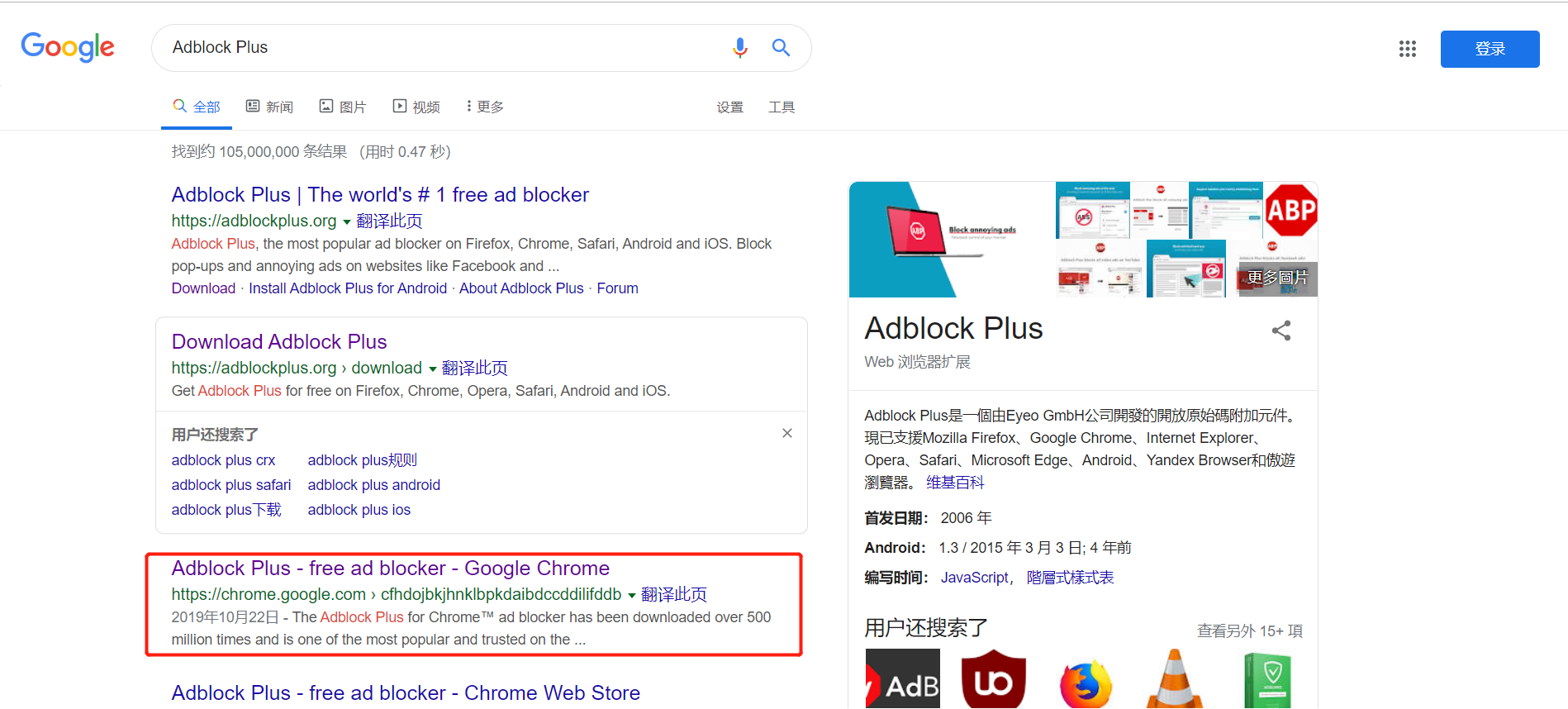Expand dropdown arrow after adblockplus.org download URL
This screenshot has width=1568, height=709.
432,369
